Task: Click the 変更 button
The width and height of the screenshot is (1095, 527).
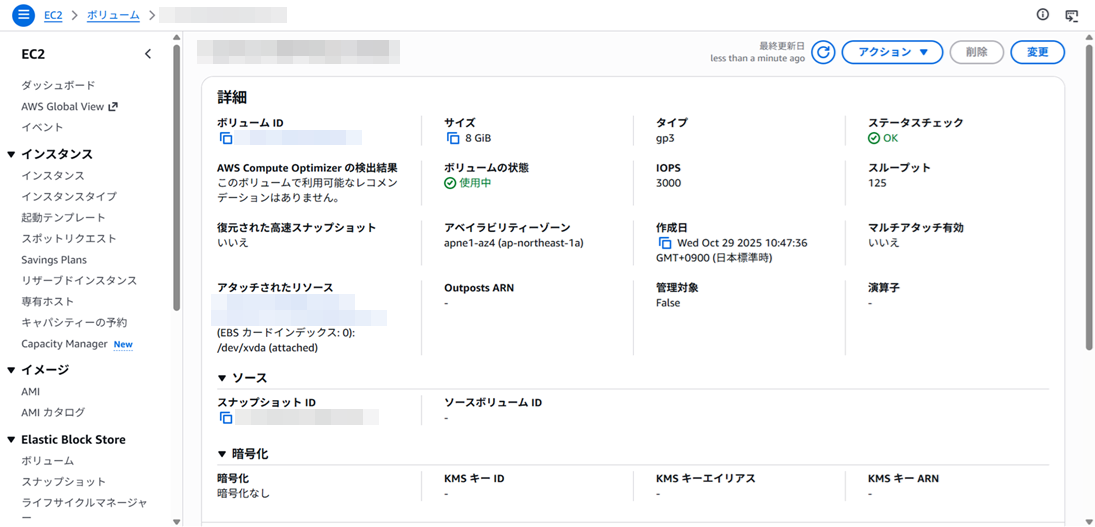Action: (x=1037, y=52)
